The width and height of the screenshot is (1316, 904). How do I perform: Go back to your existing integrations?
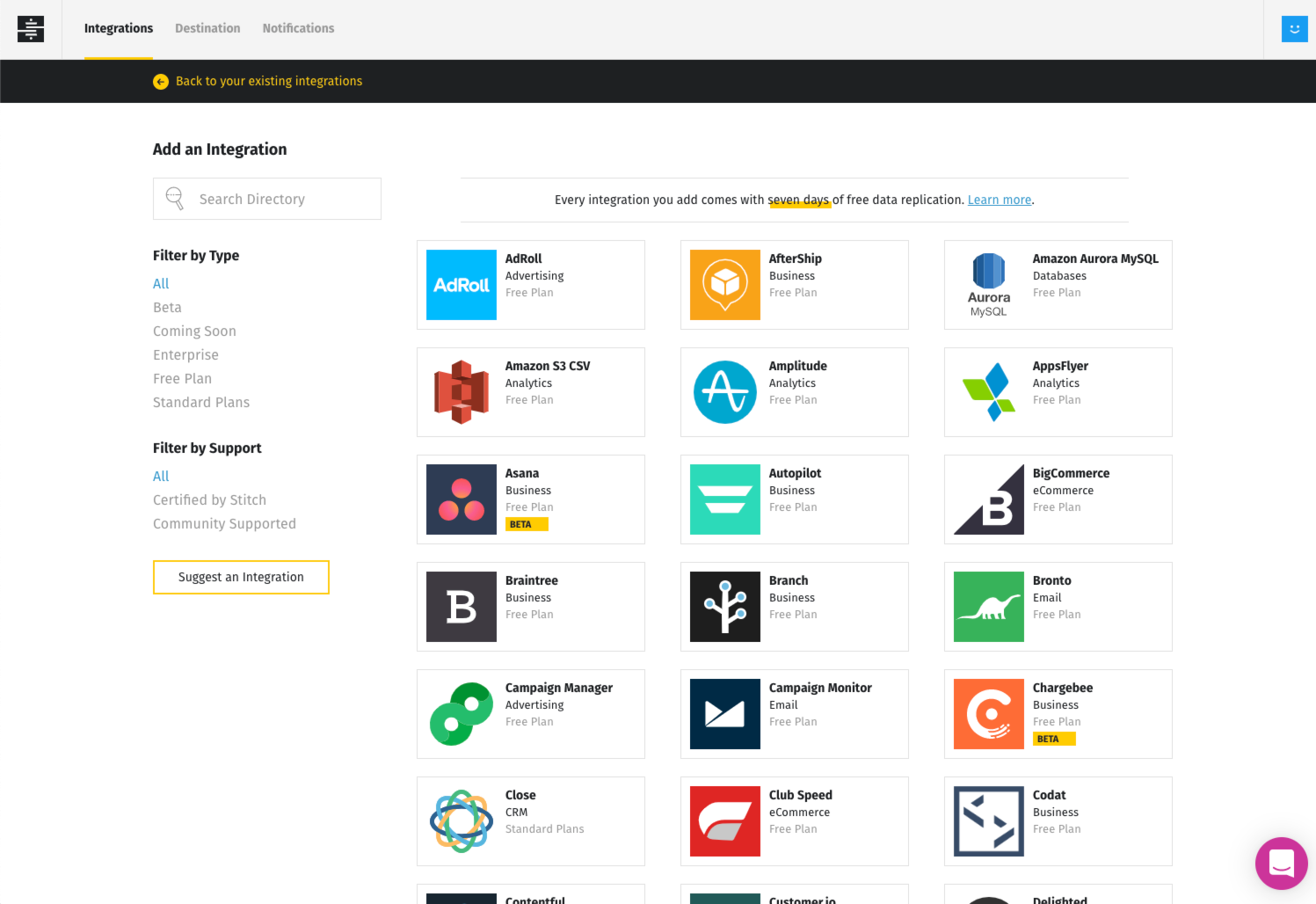tap(269, 81)
